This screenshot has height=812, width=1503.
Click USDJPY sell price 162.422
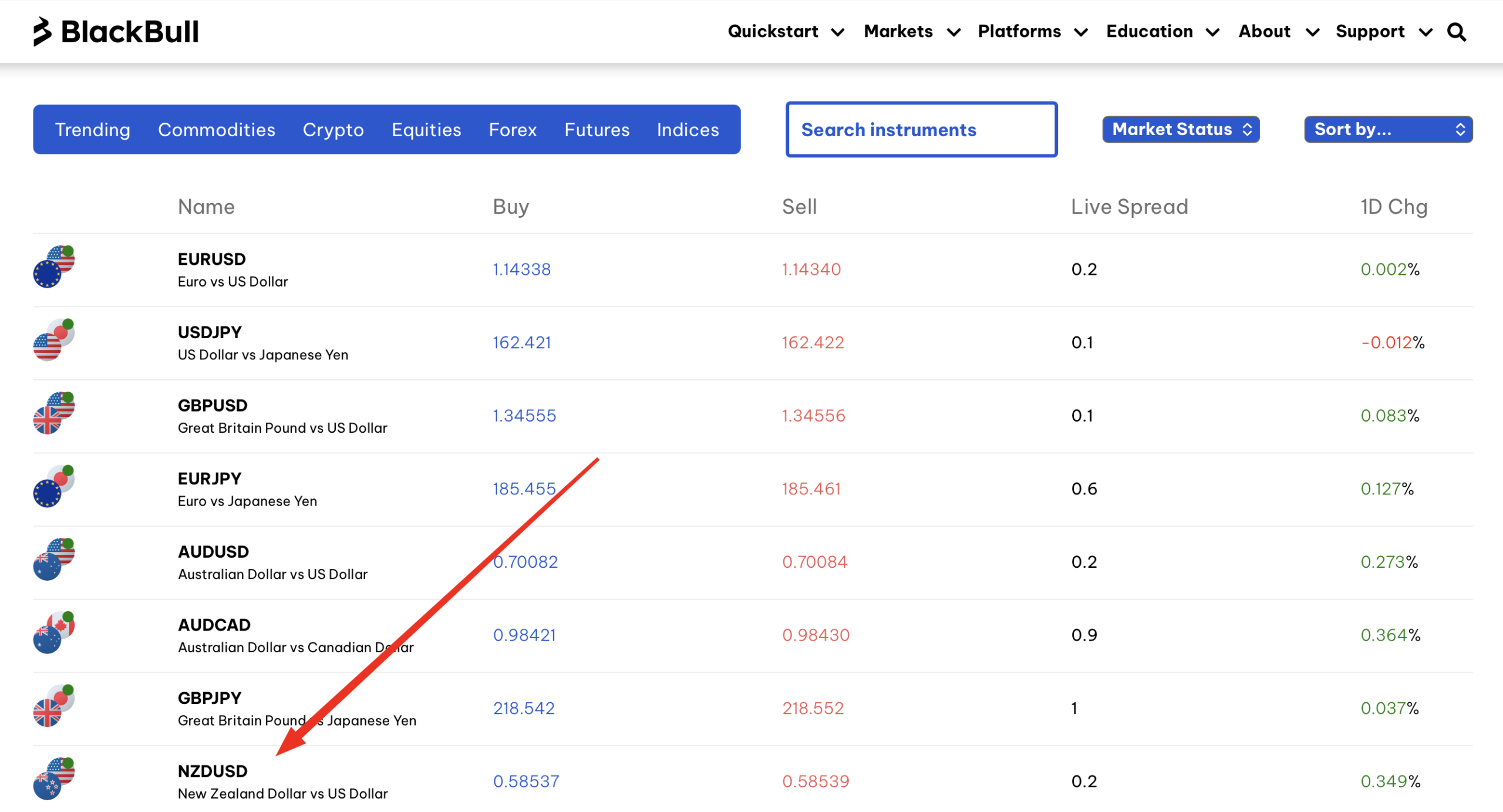[813, 342]
